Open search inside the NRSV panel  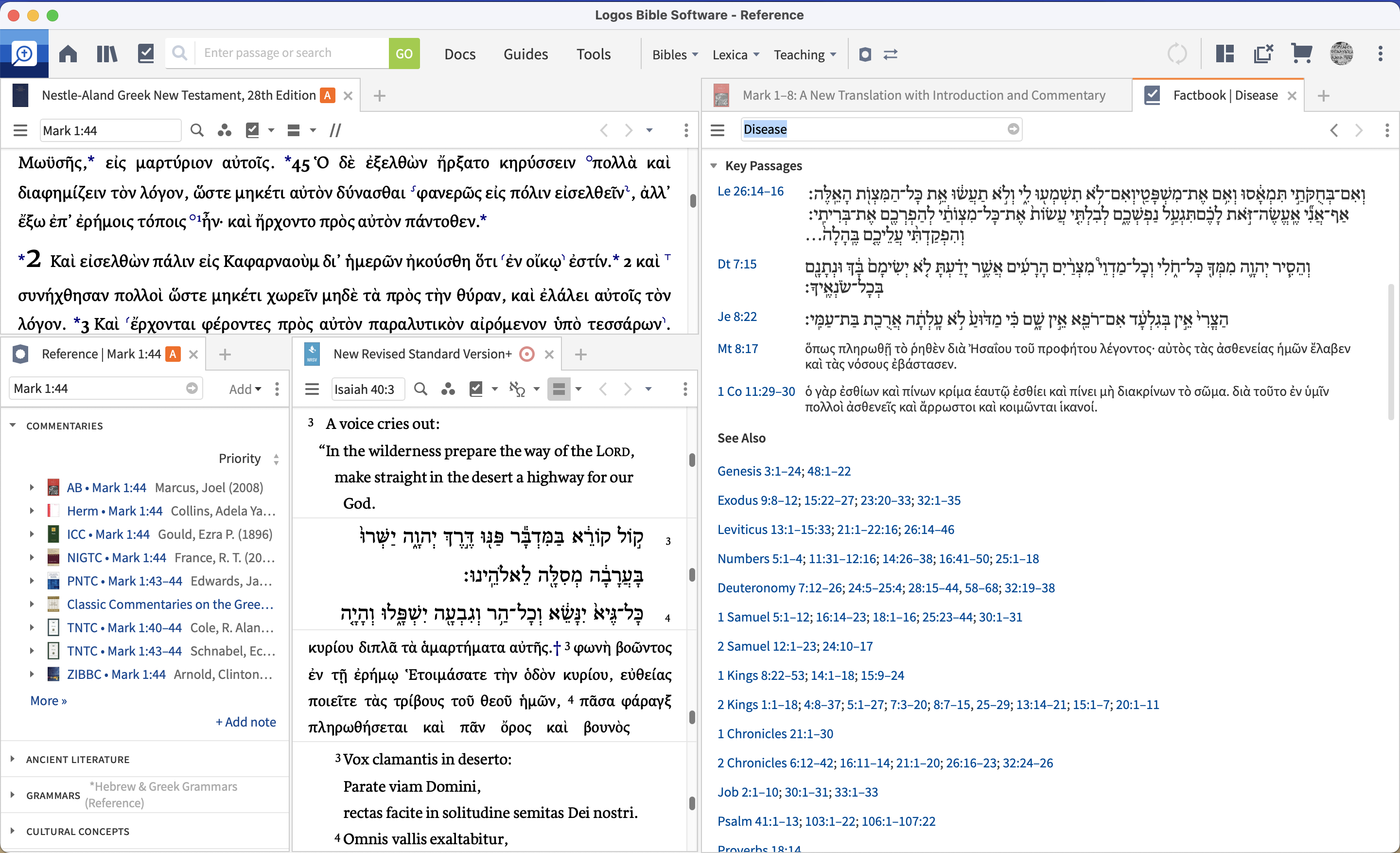(420, 389)
